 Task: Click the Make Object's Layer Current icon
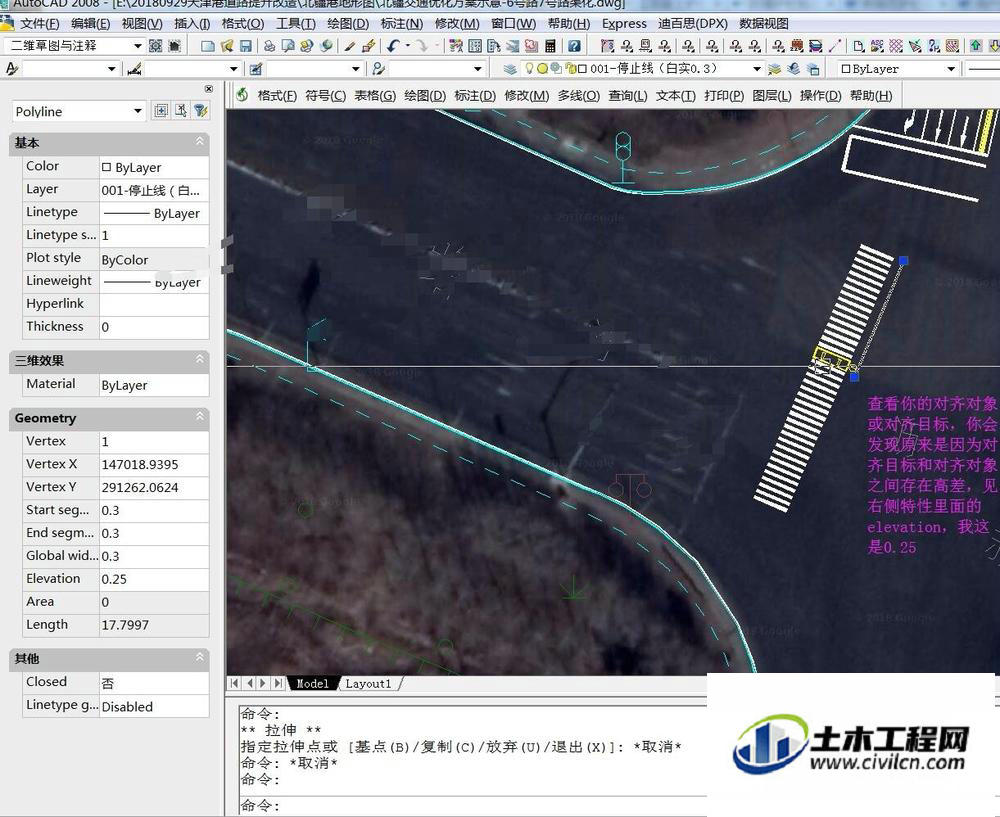(x=775, y=69)
